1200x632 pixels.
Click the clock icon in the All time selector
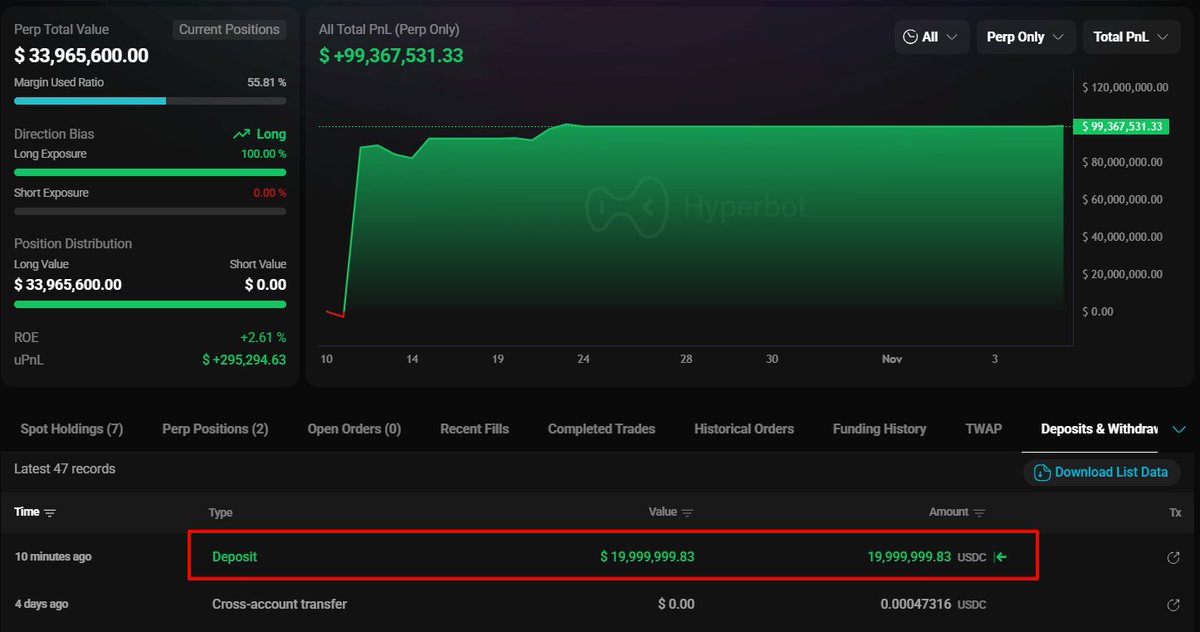point(910,37)
